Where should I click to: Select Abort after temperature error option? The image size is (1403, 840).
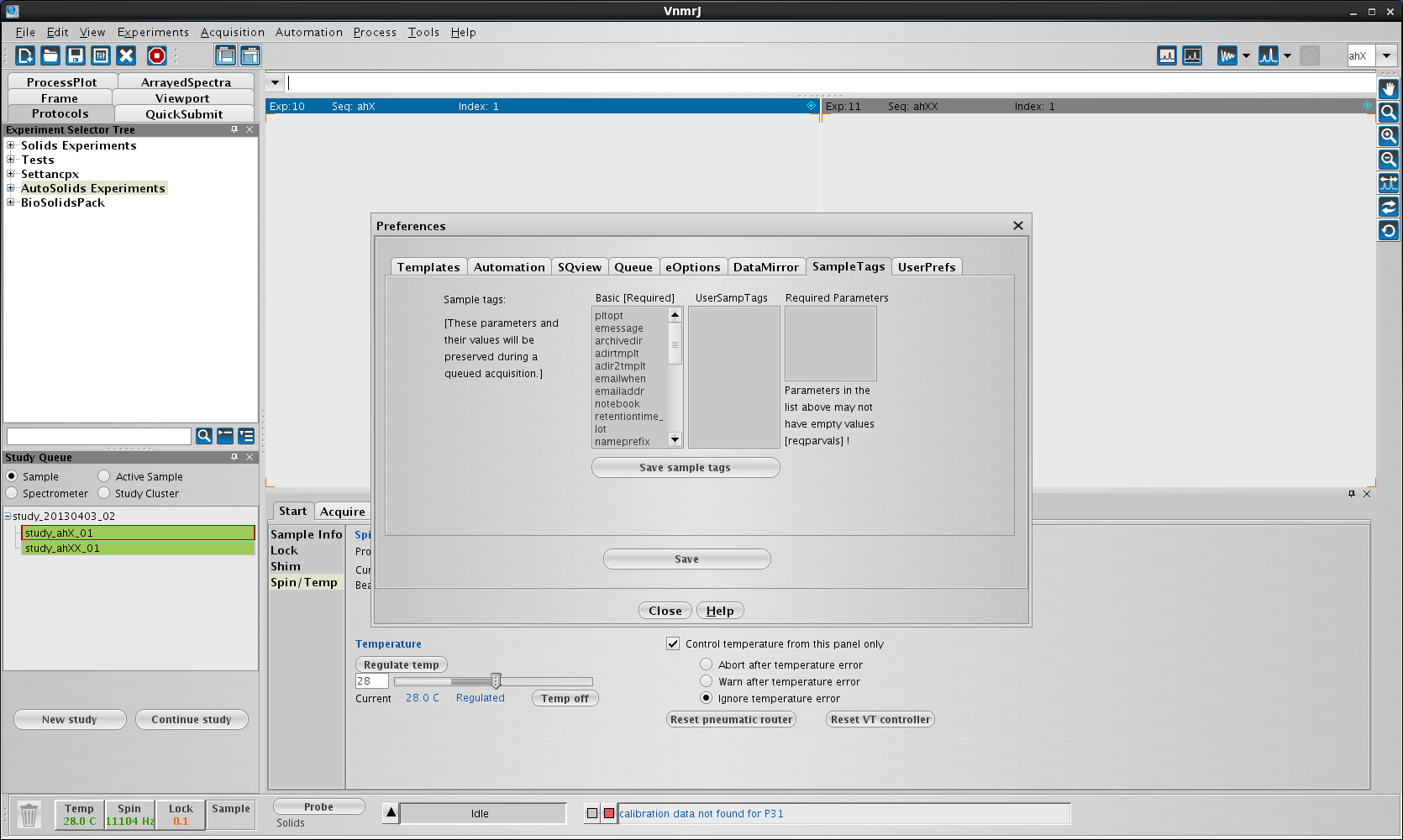tap(707, 664)
